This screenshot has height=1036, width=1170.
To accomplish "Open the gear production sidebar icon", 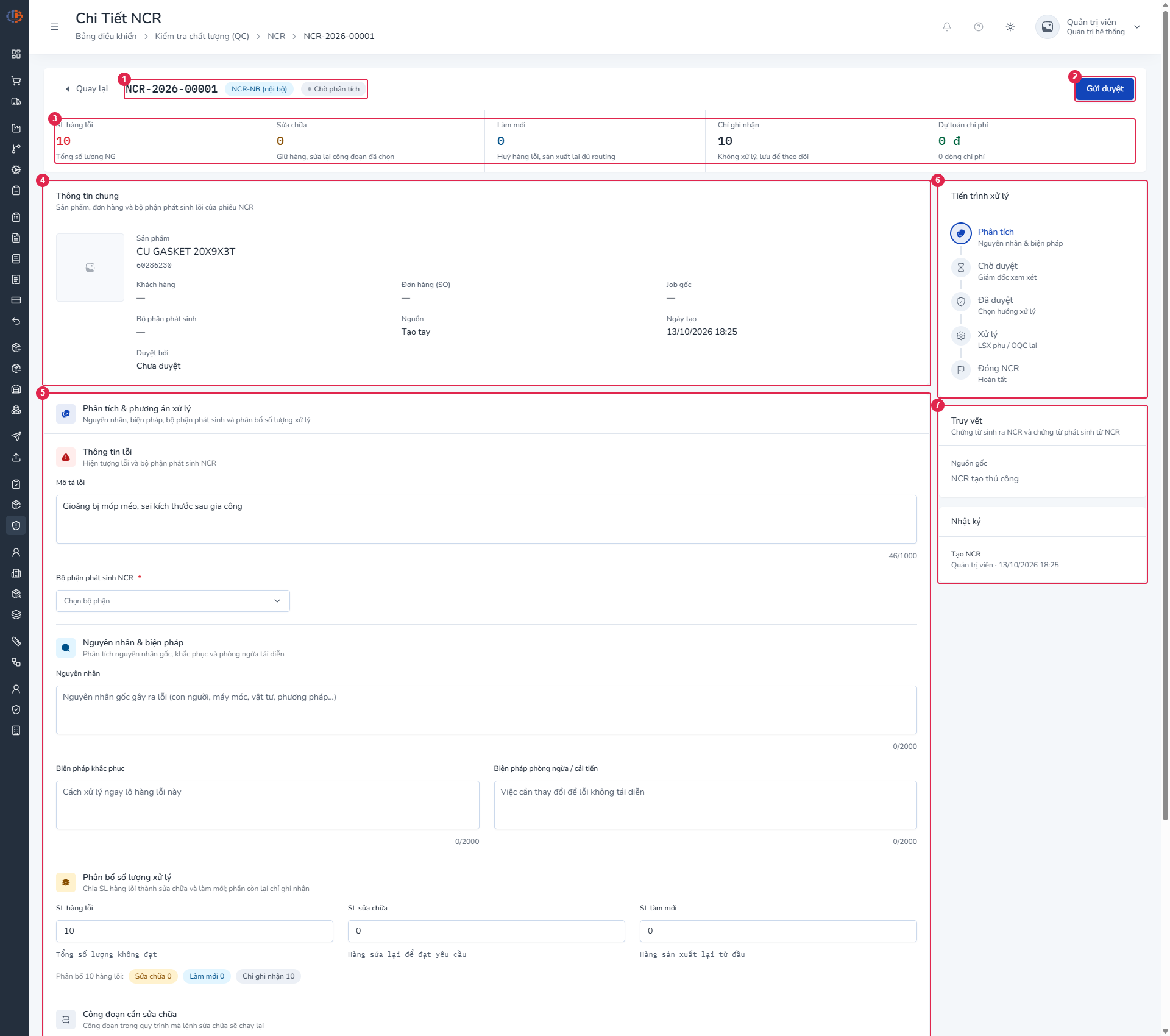I will point(16,169).
